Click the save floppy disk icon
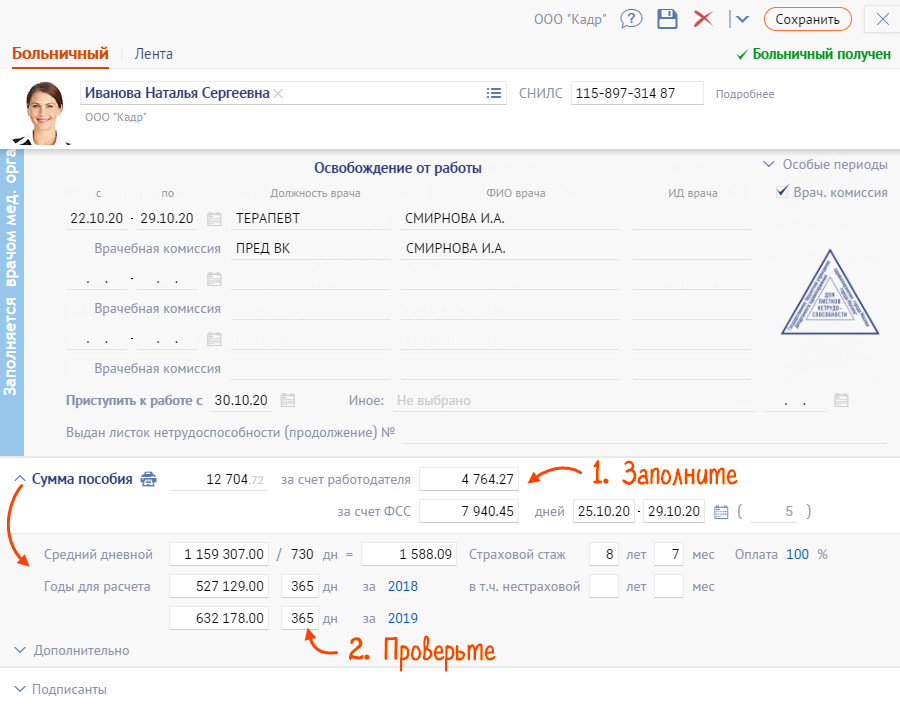 pyautogui.click(x=667, y=19)
